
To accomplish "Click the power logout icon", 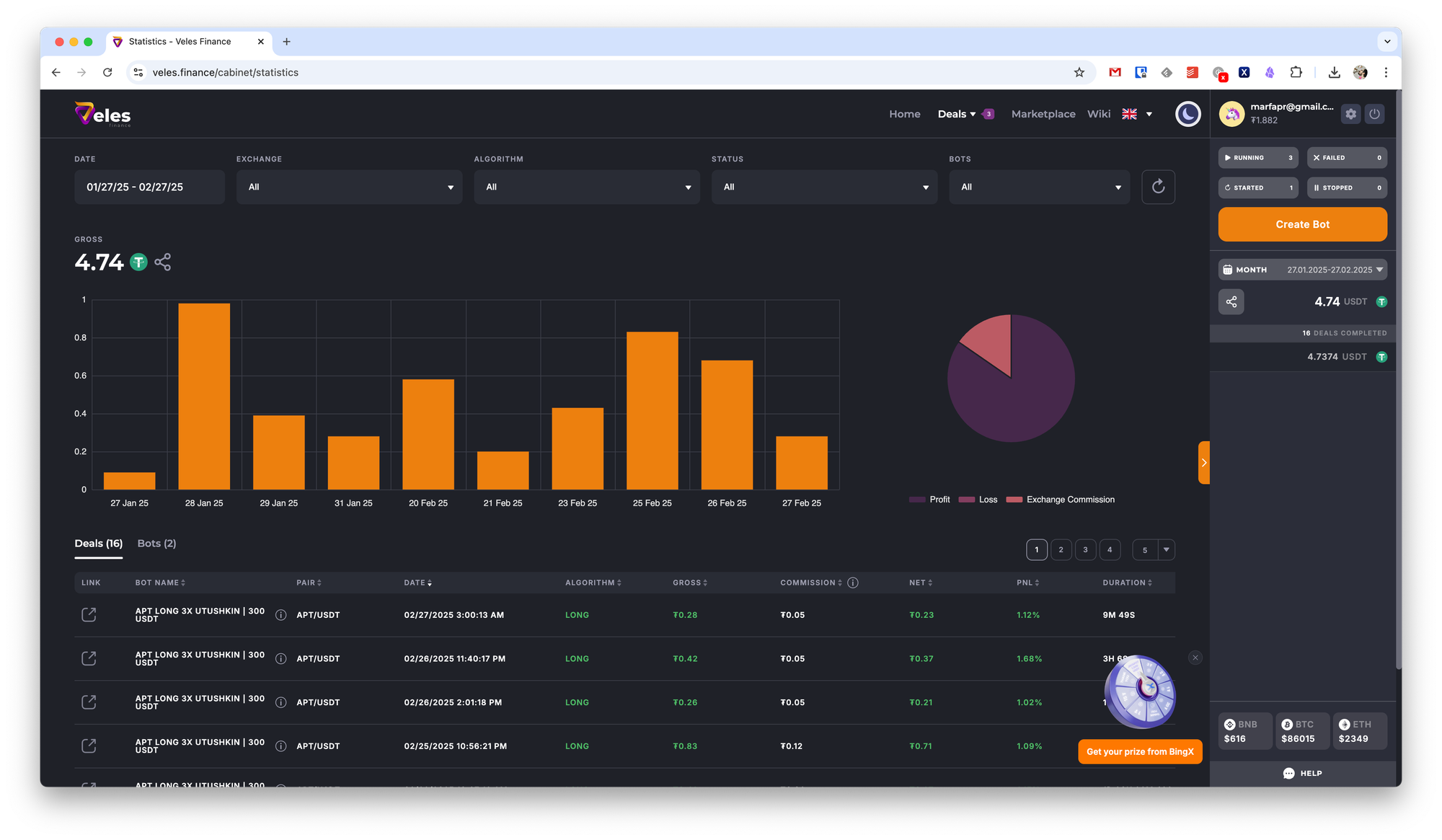I will point(1375,114).
